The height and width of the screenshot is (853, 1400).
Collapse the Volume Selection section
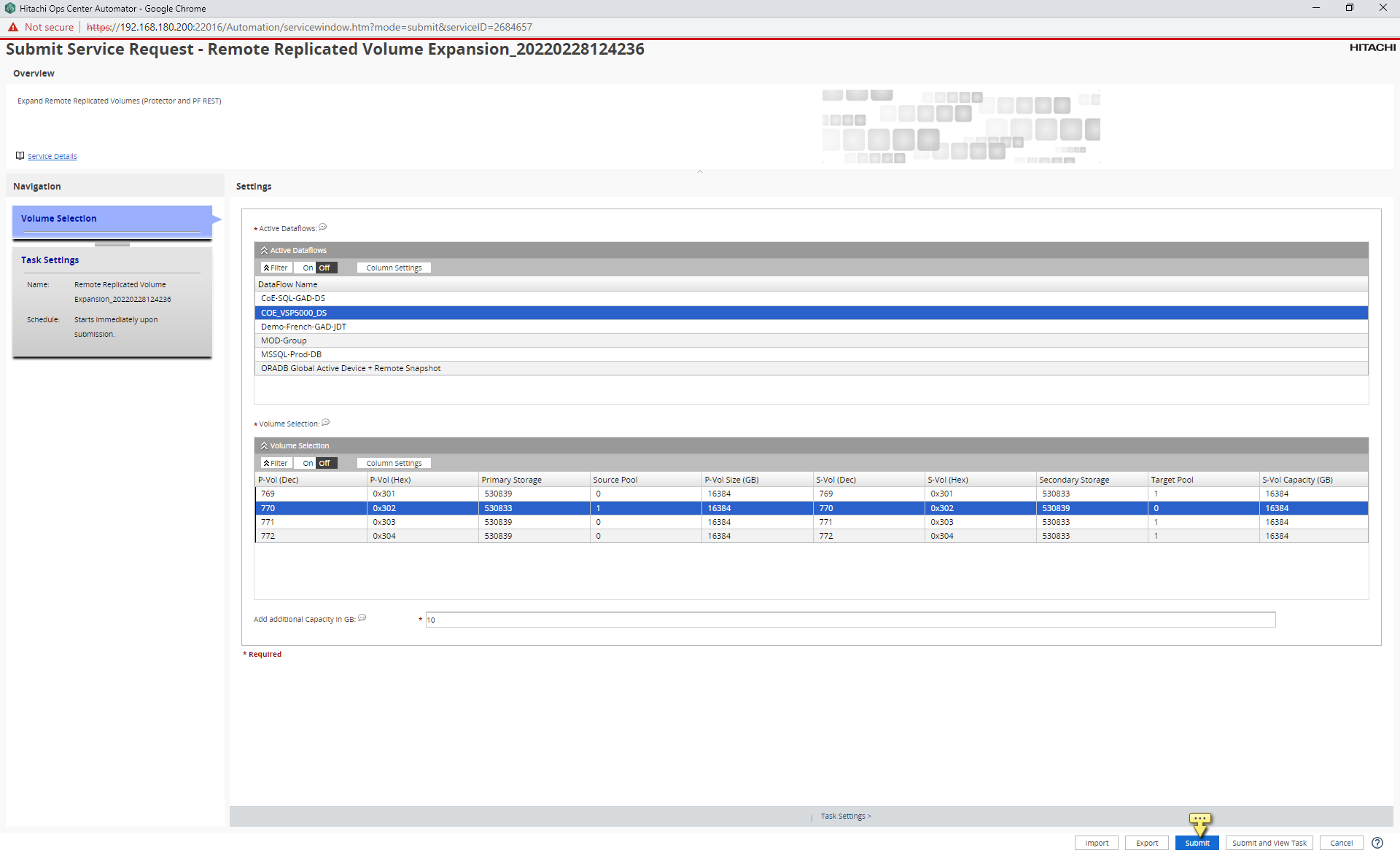(x=264, y=445)
